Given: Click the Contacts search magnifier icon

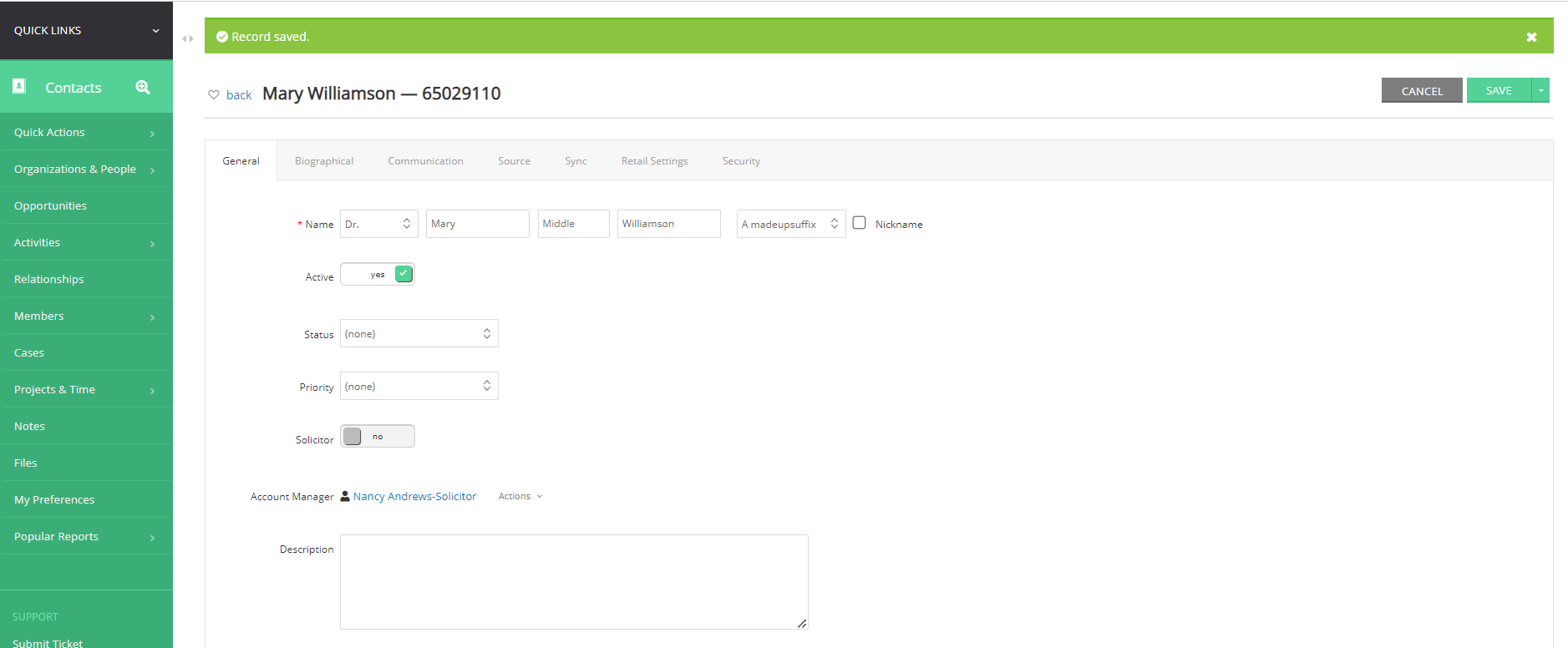Looking at the screenshot, I should coord(143,87).
